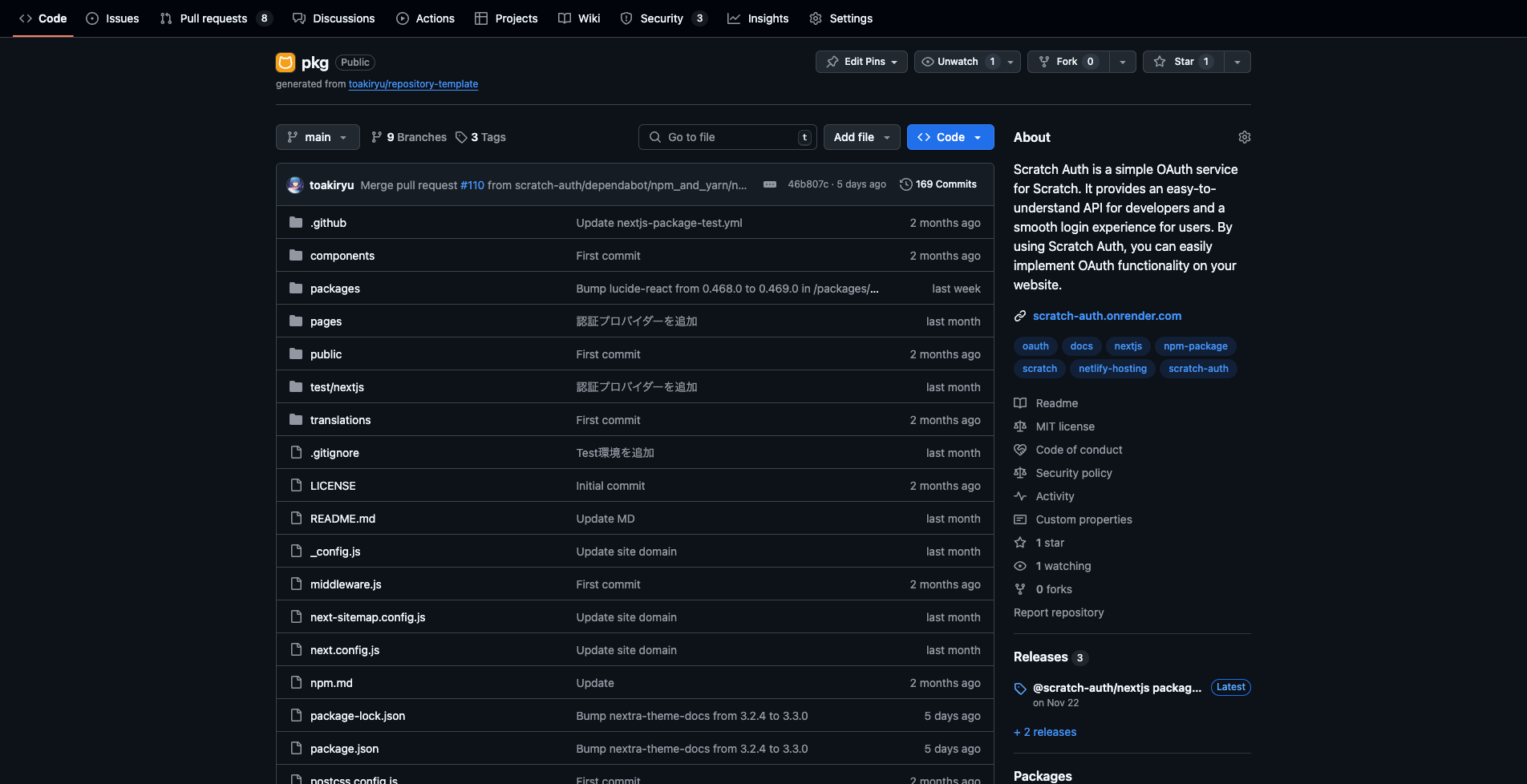
Task: Select the netlify-hosting topic tag
Action: click(x=1112, y=369)
